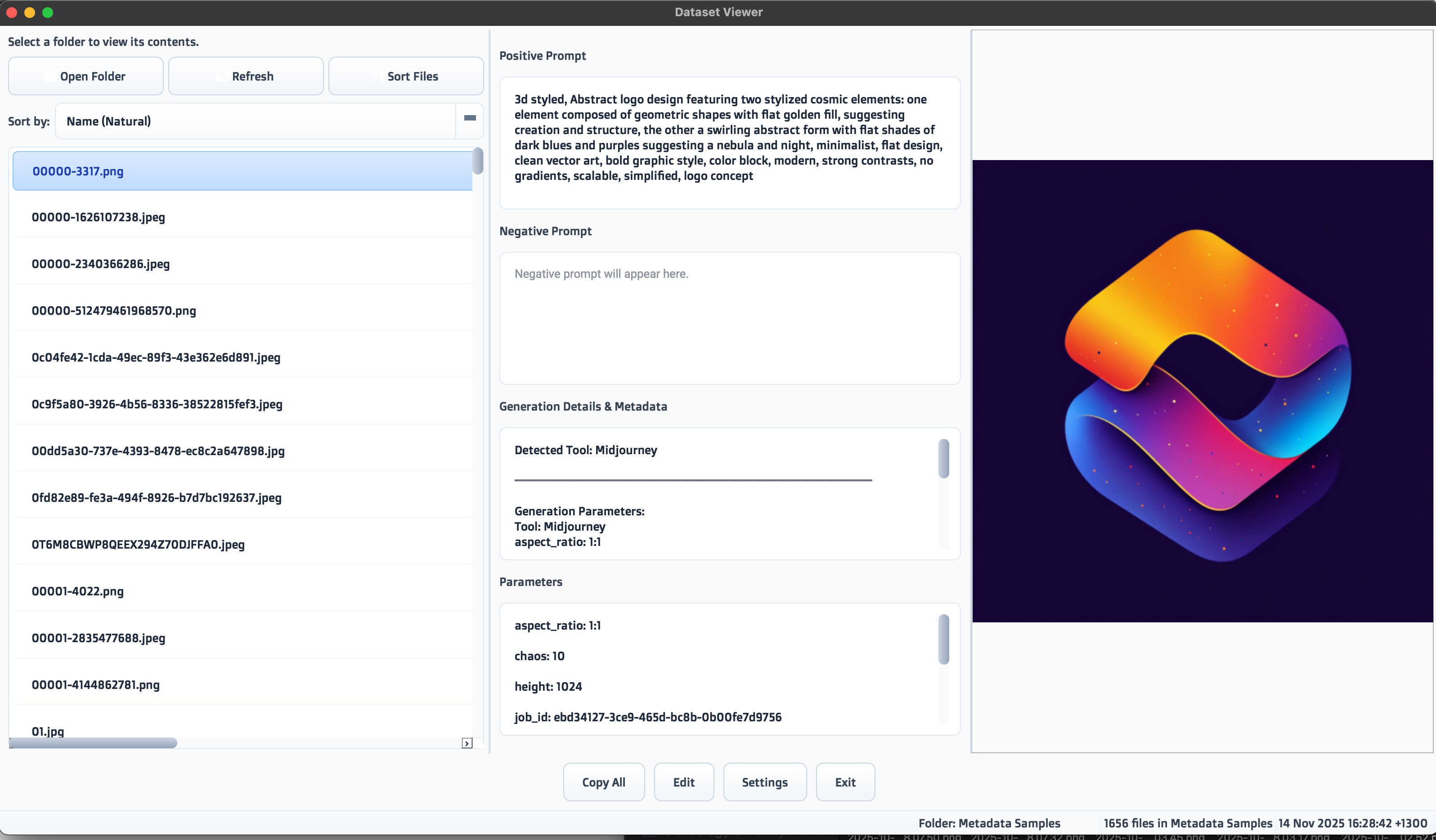Image resolution: width=1436 pixels, height=840 pixels.
Task: Open Settings from the bottom buttons
Action: 764,782
